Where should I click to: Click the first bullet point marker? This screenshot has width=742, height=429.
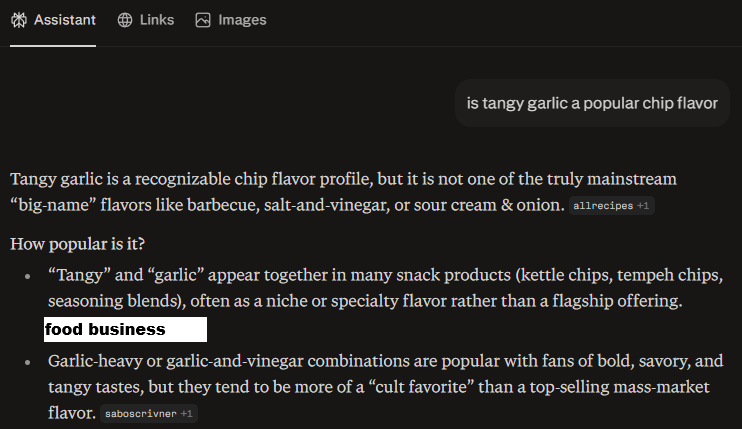coord(27,275)
